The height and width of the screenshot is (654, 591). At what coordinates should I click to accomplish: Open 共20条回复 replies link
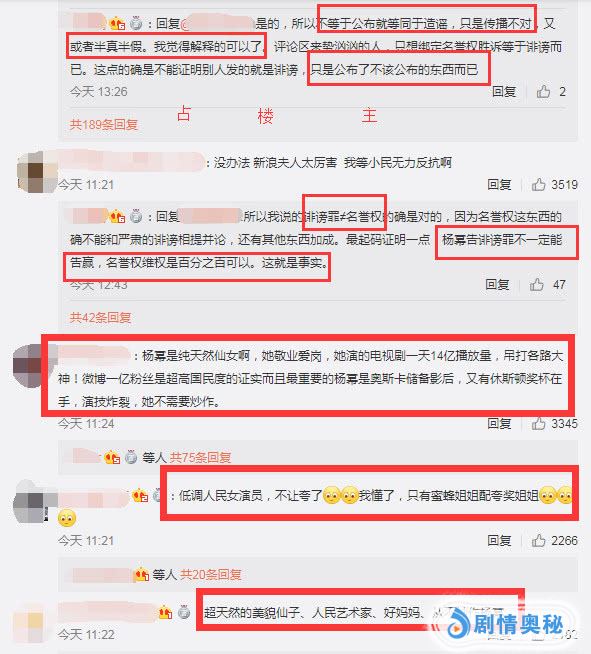coord(211,574)
